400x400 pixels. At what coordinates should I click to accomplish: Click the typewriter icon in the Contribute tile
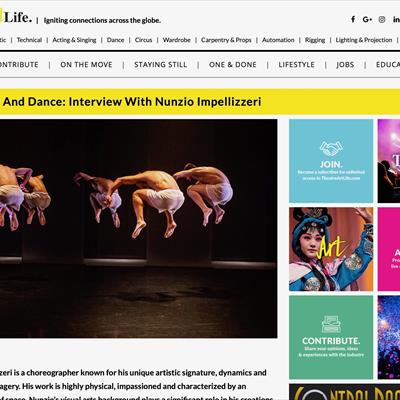[x=331, y=324]
